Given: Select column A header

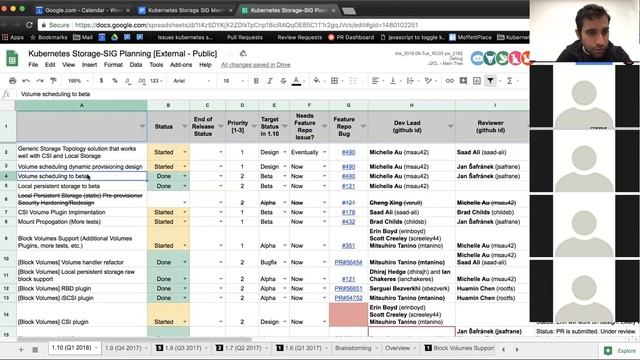Looking at the screenshot, I should click(82, 105).
